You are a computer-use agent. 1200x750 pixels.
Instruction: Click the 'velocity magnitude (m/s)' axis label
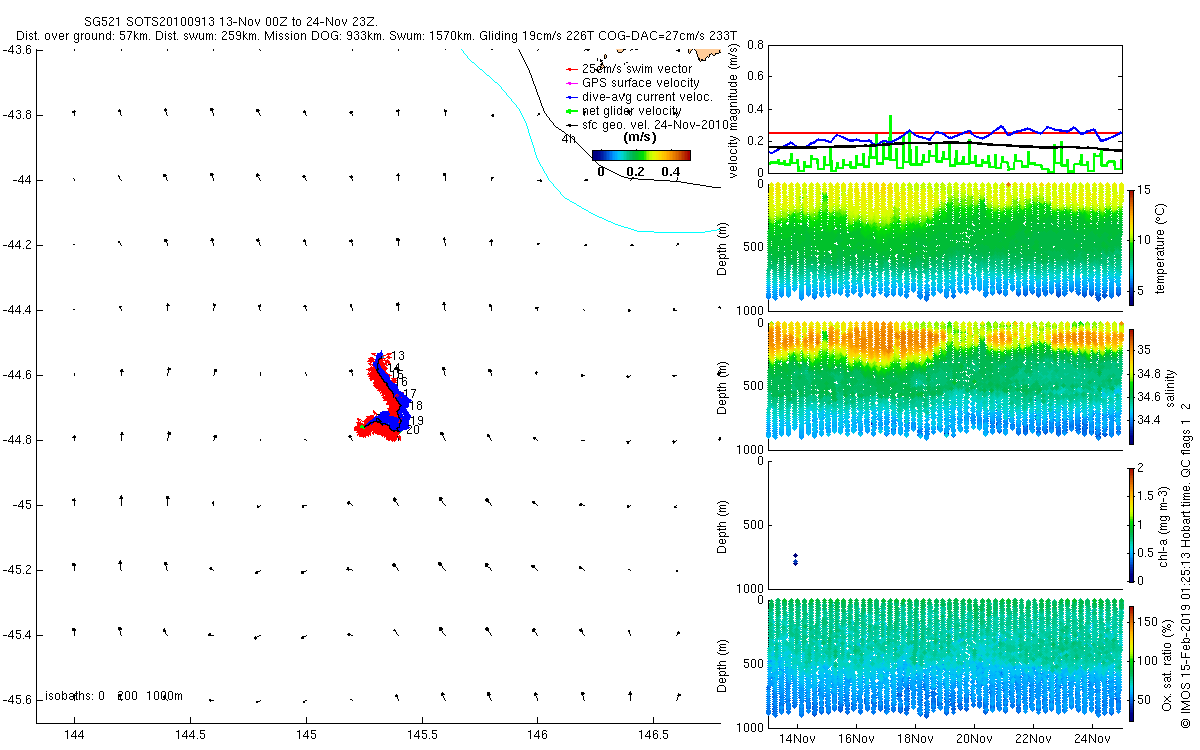733,110
